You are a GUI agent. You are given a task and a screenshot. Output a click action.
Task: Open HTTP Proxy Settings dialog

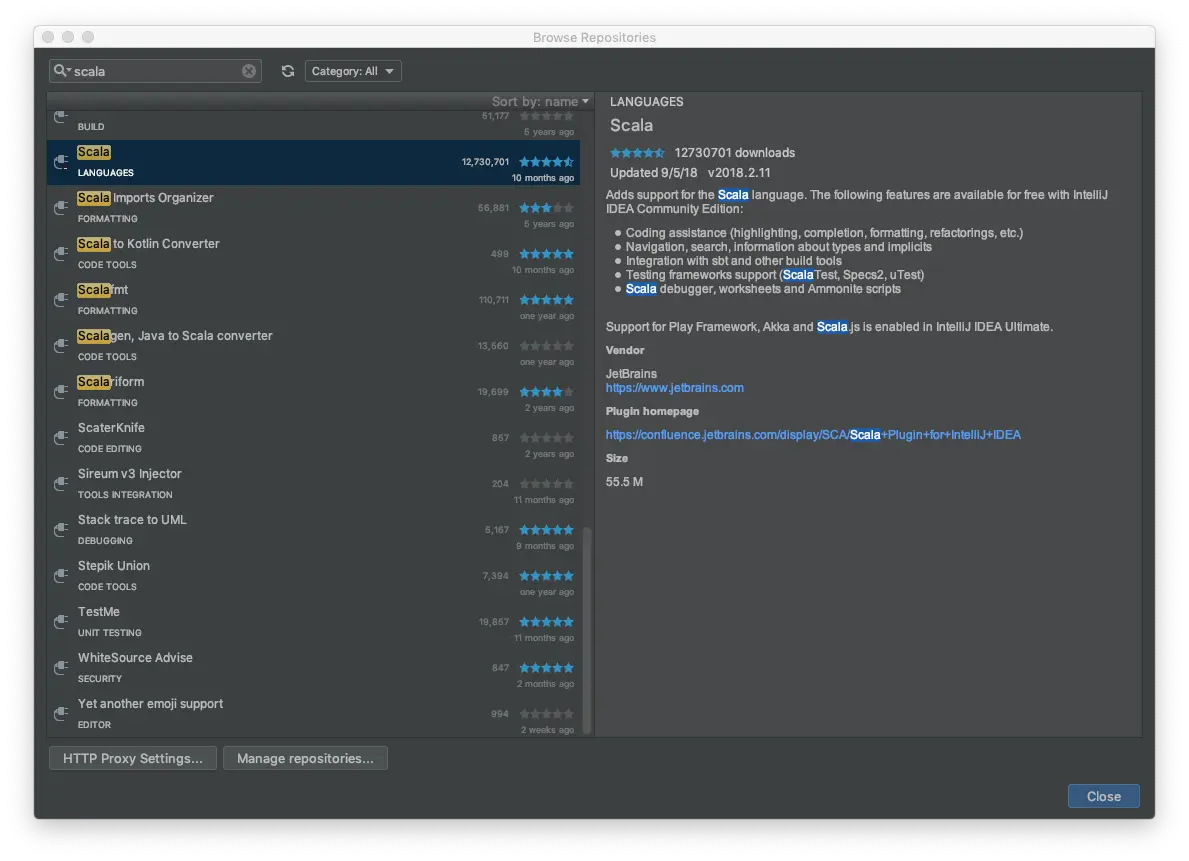(x=133, y=758)
